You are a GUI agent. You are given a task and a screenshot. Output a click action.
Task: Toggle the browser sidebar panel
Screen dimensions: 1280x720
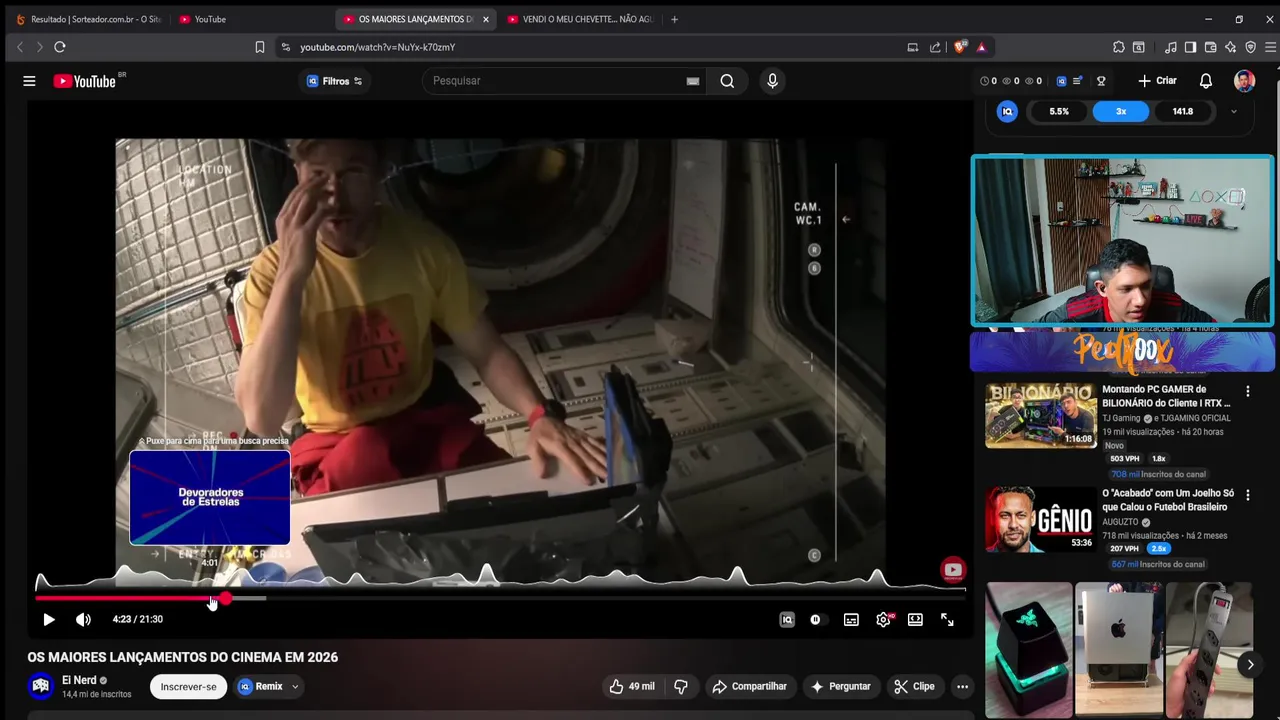point(1190,47)
